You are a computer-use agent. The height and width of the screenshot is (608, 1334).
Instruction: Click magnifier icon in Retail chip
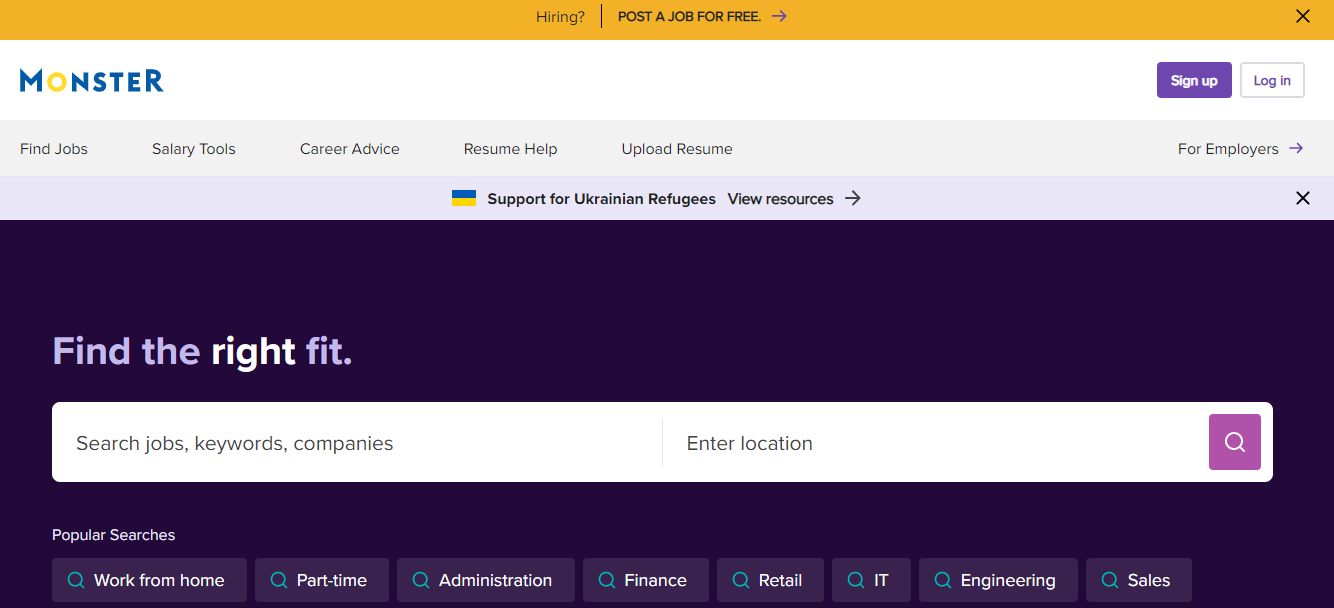[740, 580]
